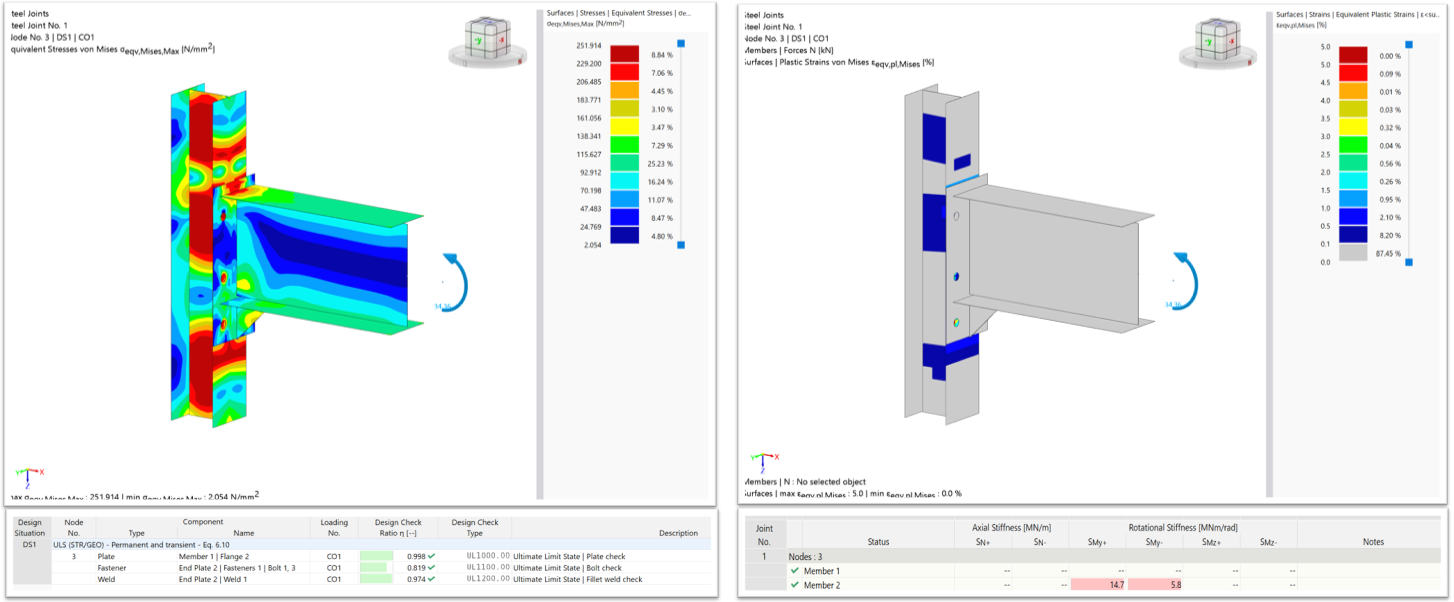This screenshot has height=602, width=1454.
Task: Click the green check mark beside ratio 0.974
Action: 431,579
